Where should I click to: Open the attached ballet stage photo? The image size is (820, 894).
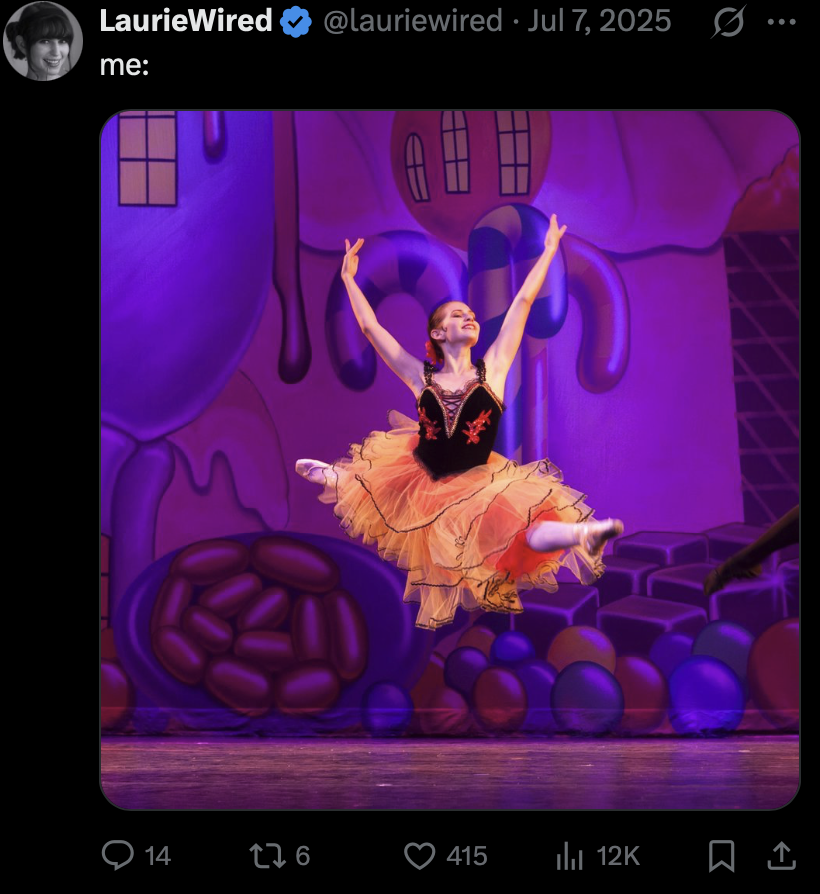[450, 460]
